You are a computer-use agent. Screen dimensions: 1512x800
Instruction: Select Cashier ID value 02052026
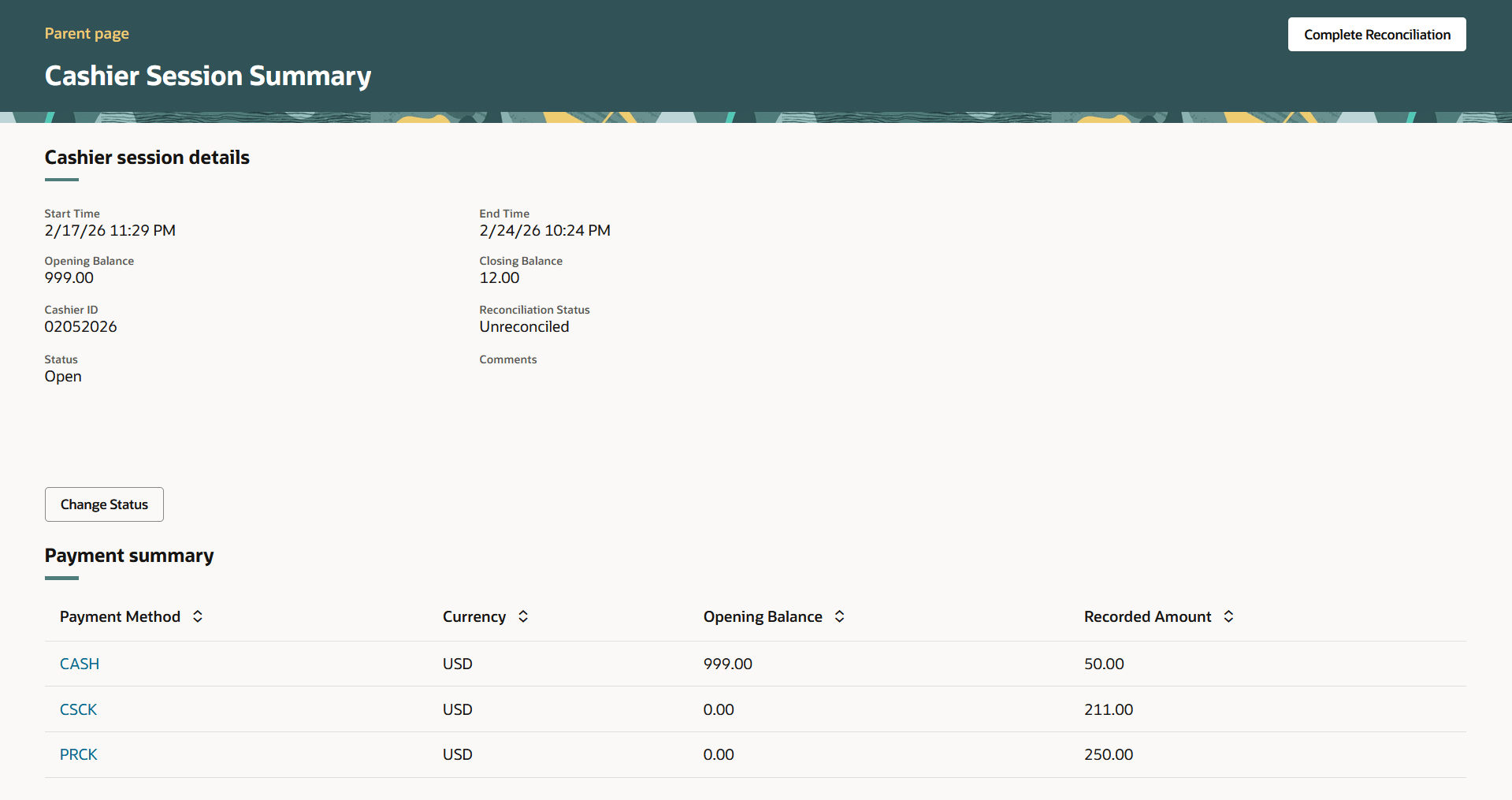tap(80, 326)
